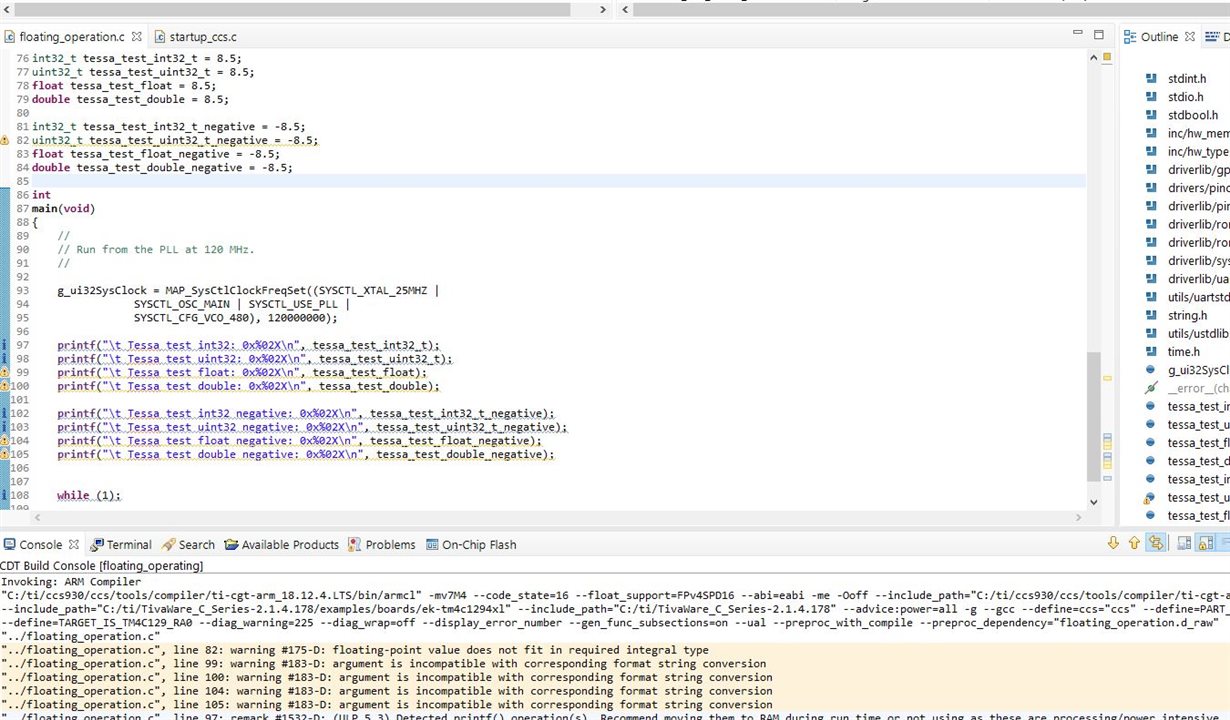
Task: Jump to previous error in console
Action: 1134,543
